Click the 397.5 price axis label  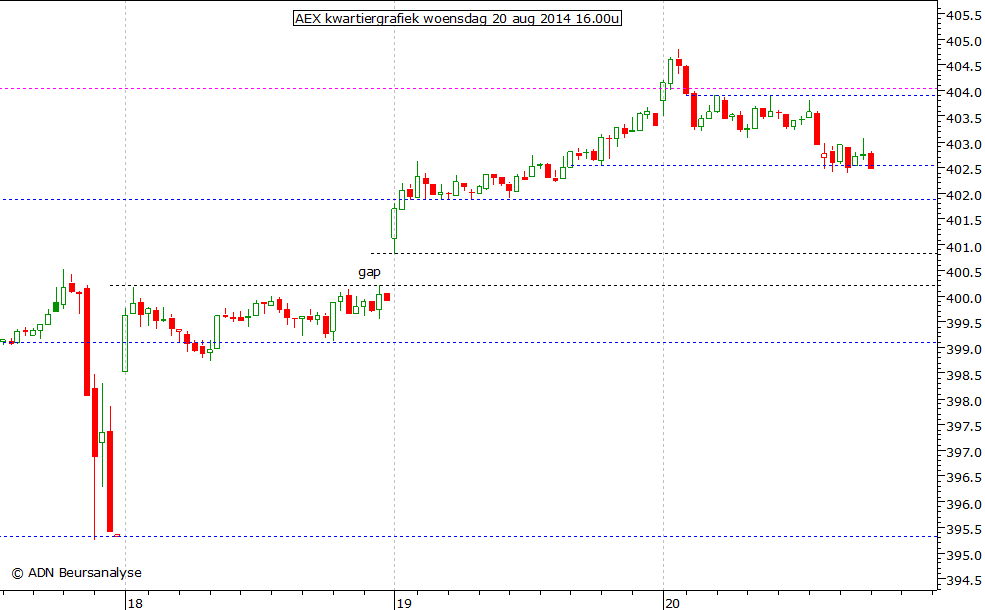coord(963,427)
